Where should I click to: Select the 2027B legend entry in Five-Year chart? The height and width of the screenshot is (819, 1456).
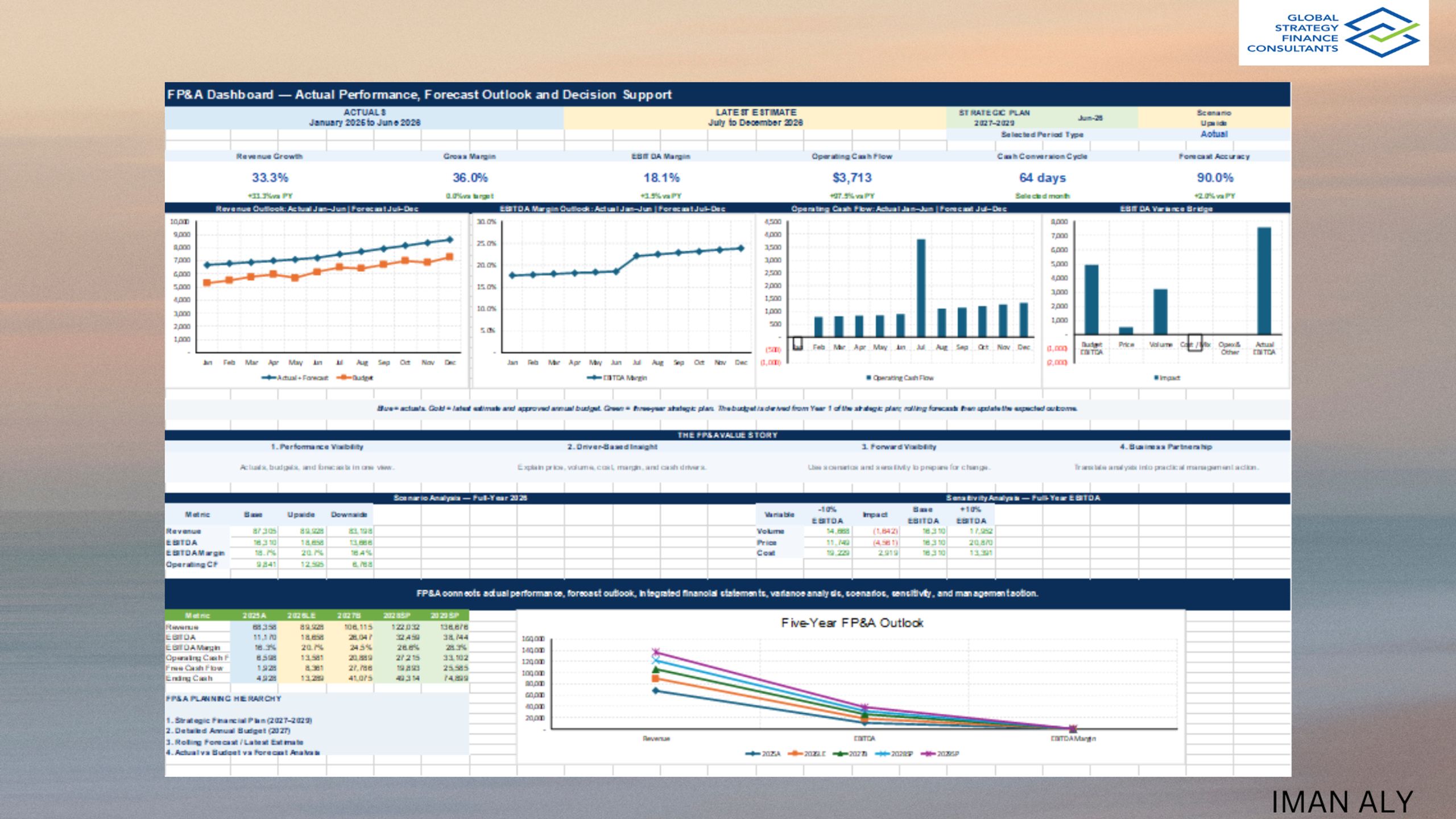[850, 754]
